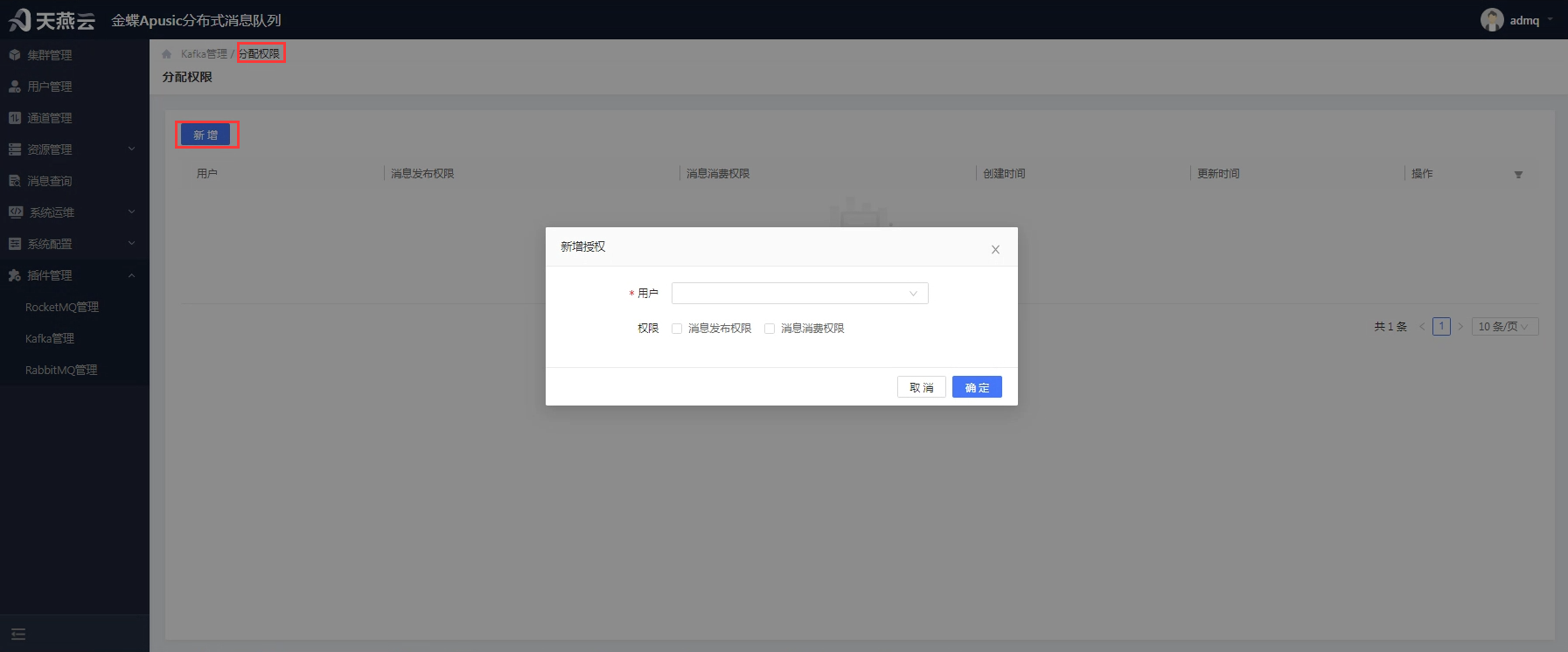
Task: Open 集群管理 menu item
Action: click(74, 55)
